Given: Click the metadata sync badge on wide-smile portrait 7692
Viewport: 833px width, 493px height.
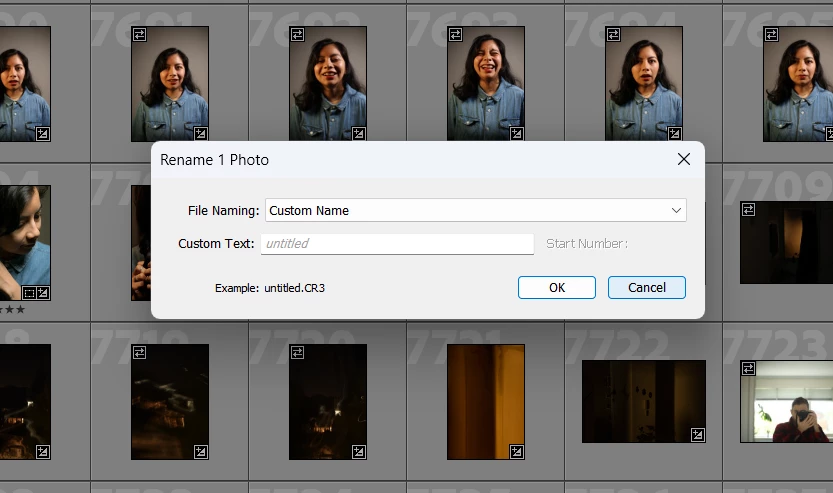Looking at the screenshot, I should pyautogui.click(x=298, y=35).
